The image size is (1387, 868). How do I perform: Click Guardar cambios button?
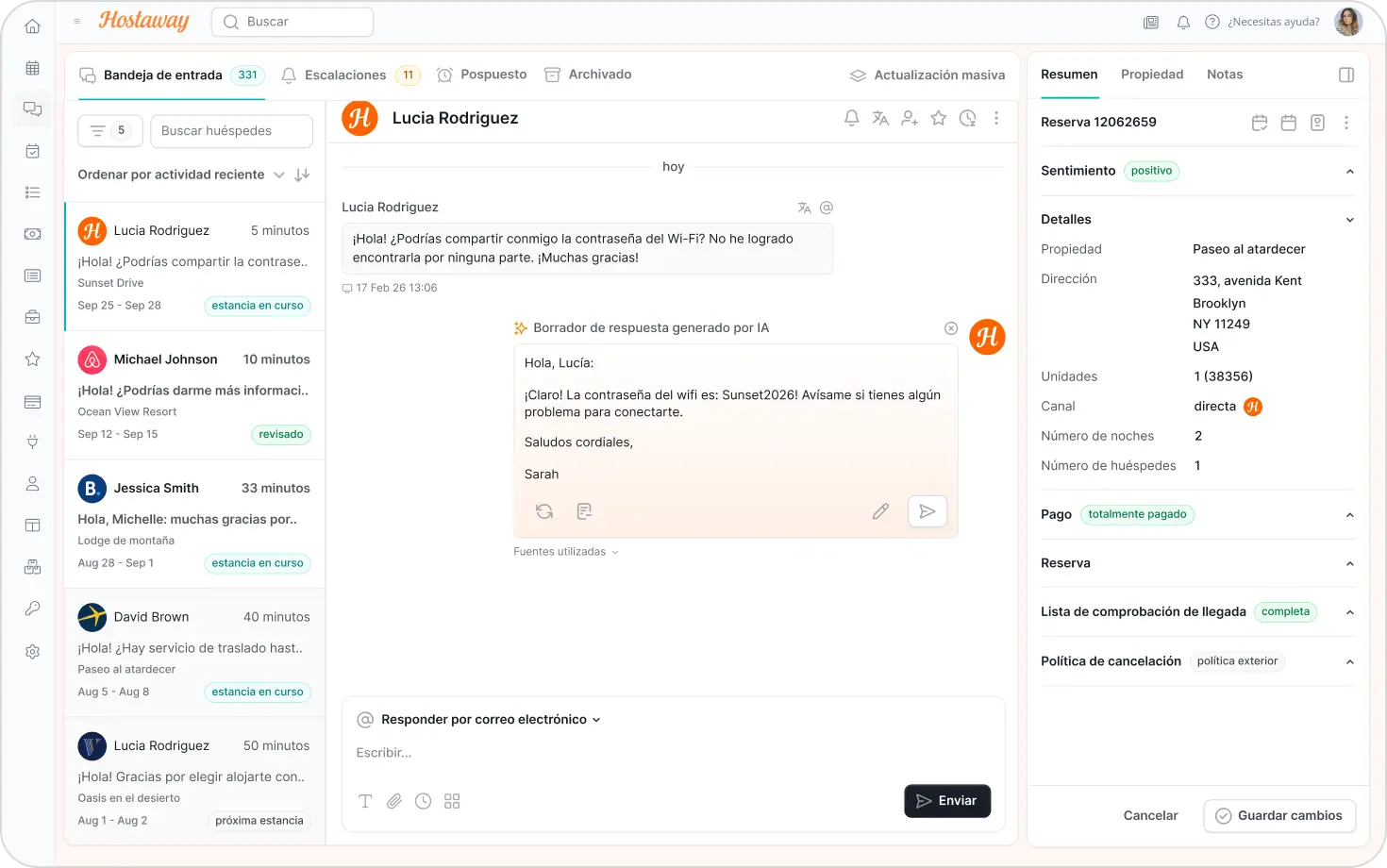click(1279, 816)
